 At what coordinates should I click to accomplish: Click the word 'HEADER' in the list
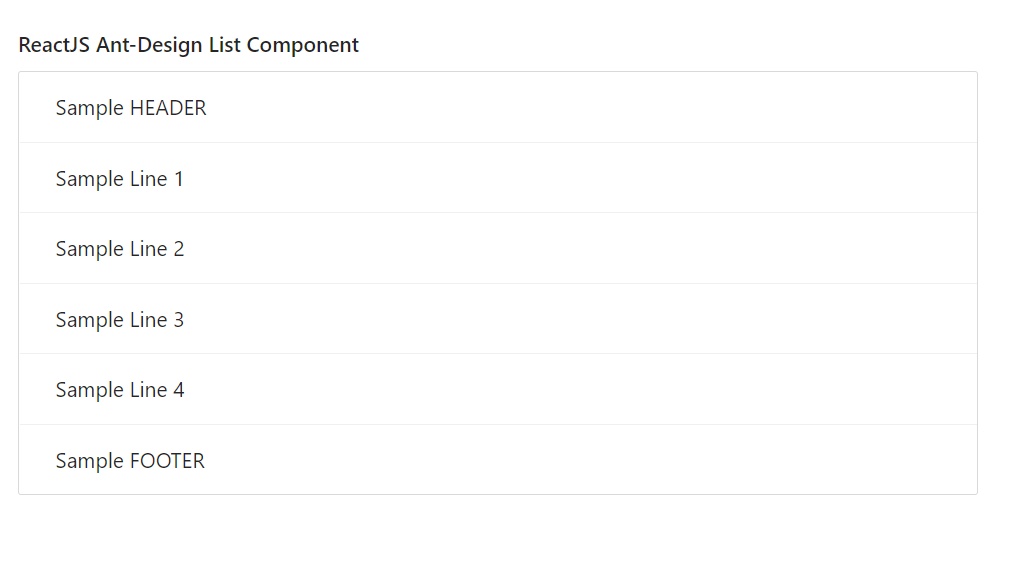pos(168,108)
